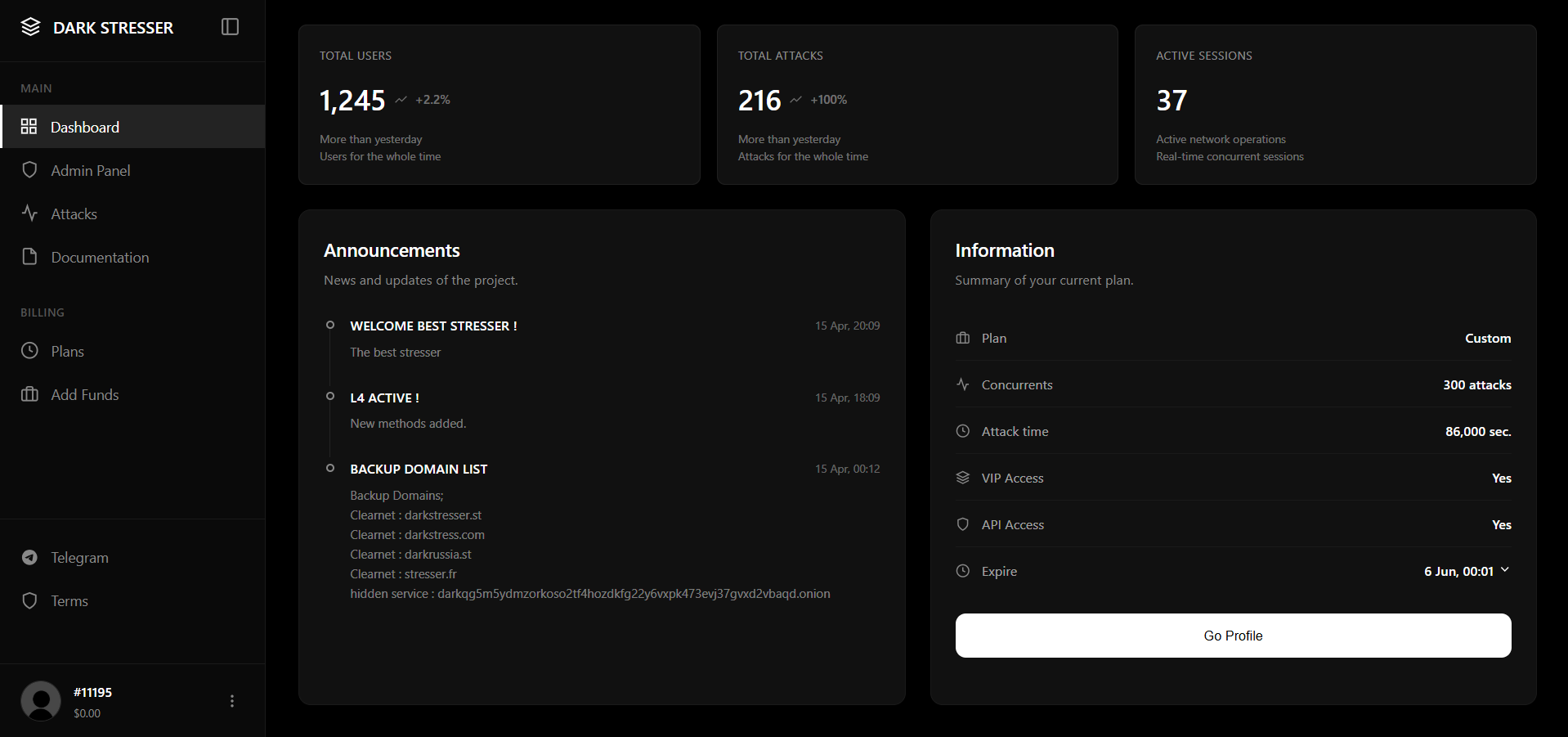This screenshot has height=737, width=1568.
Task: Open the user options three-dot menu
Action: point(232,701)
